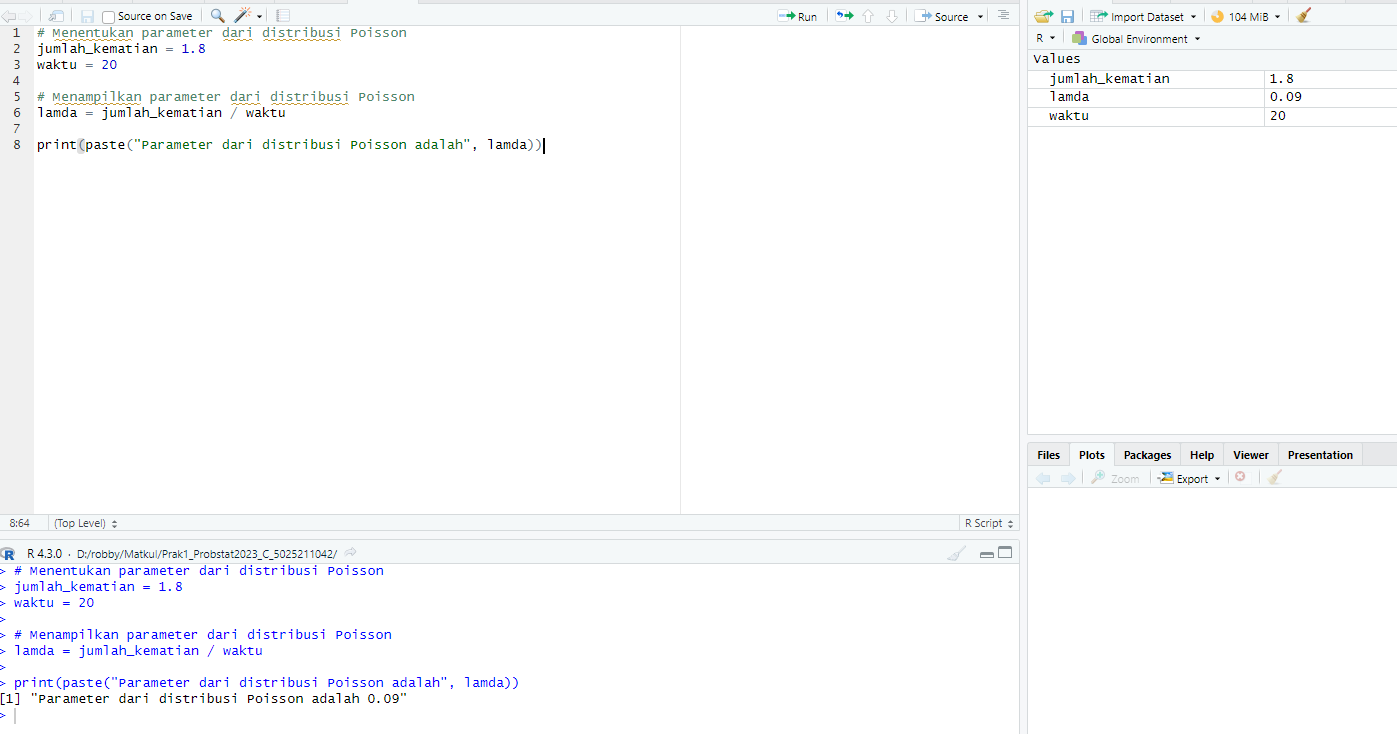Toggle Source on Save checkbox
The height and width of the screenshot is (734, 1397).
(108, 17)
